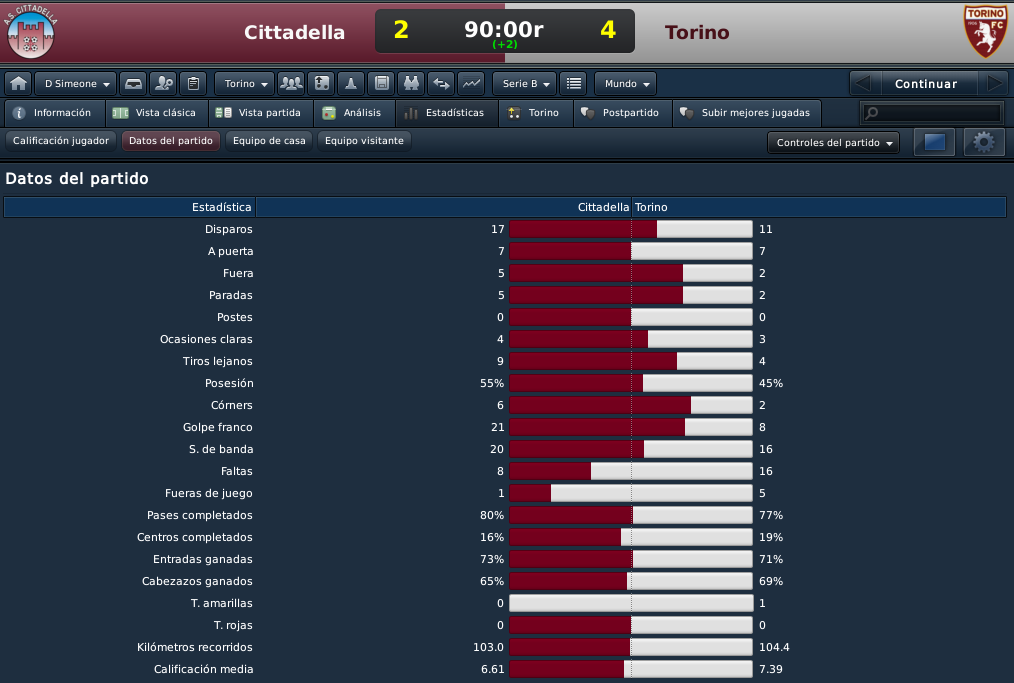Expand the D Simeone manager dropdown
The width and height of the screenshot is (1014, 683).
[76, 83]
